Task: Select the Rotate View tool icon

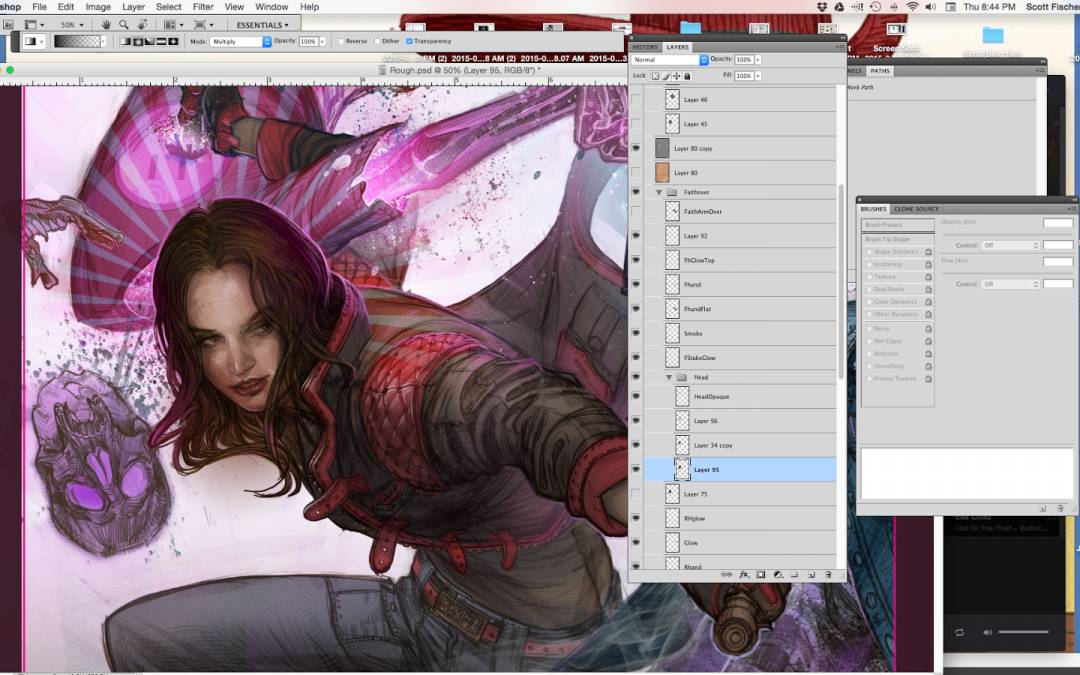Action: tap(143, 25)
